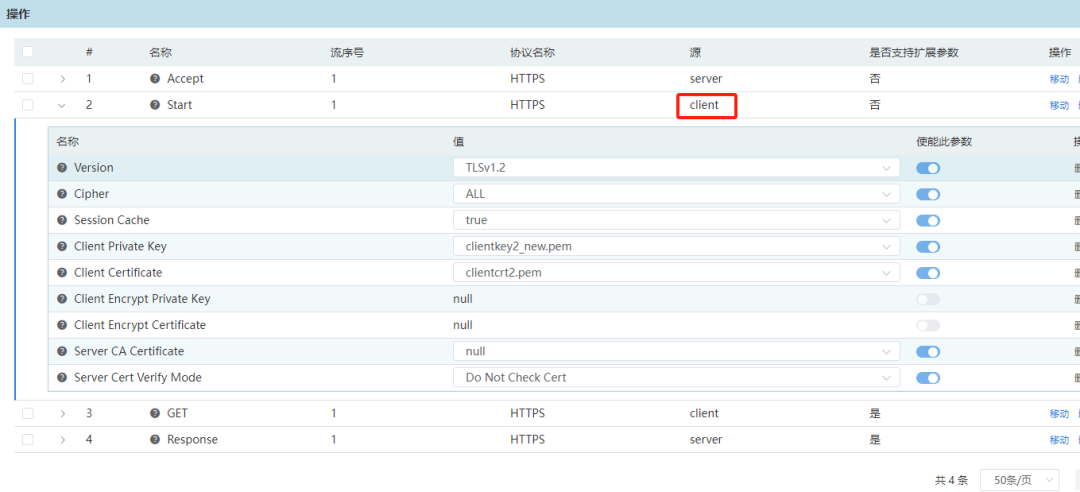Check the checkbox for the Accept row

tap(28, 79)
